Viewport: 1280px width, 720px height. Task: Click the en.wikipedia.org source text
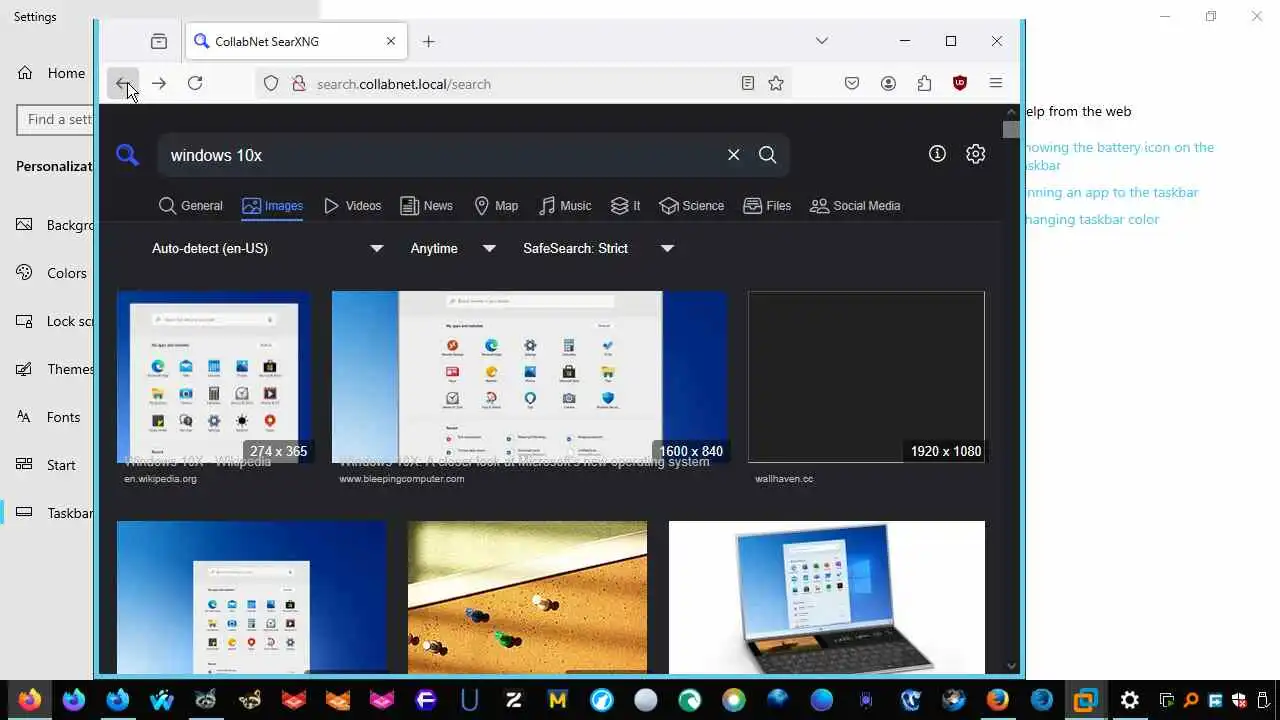click(x=160, y=479)
